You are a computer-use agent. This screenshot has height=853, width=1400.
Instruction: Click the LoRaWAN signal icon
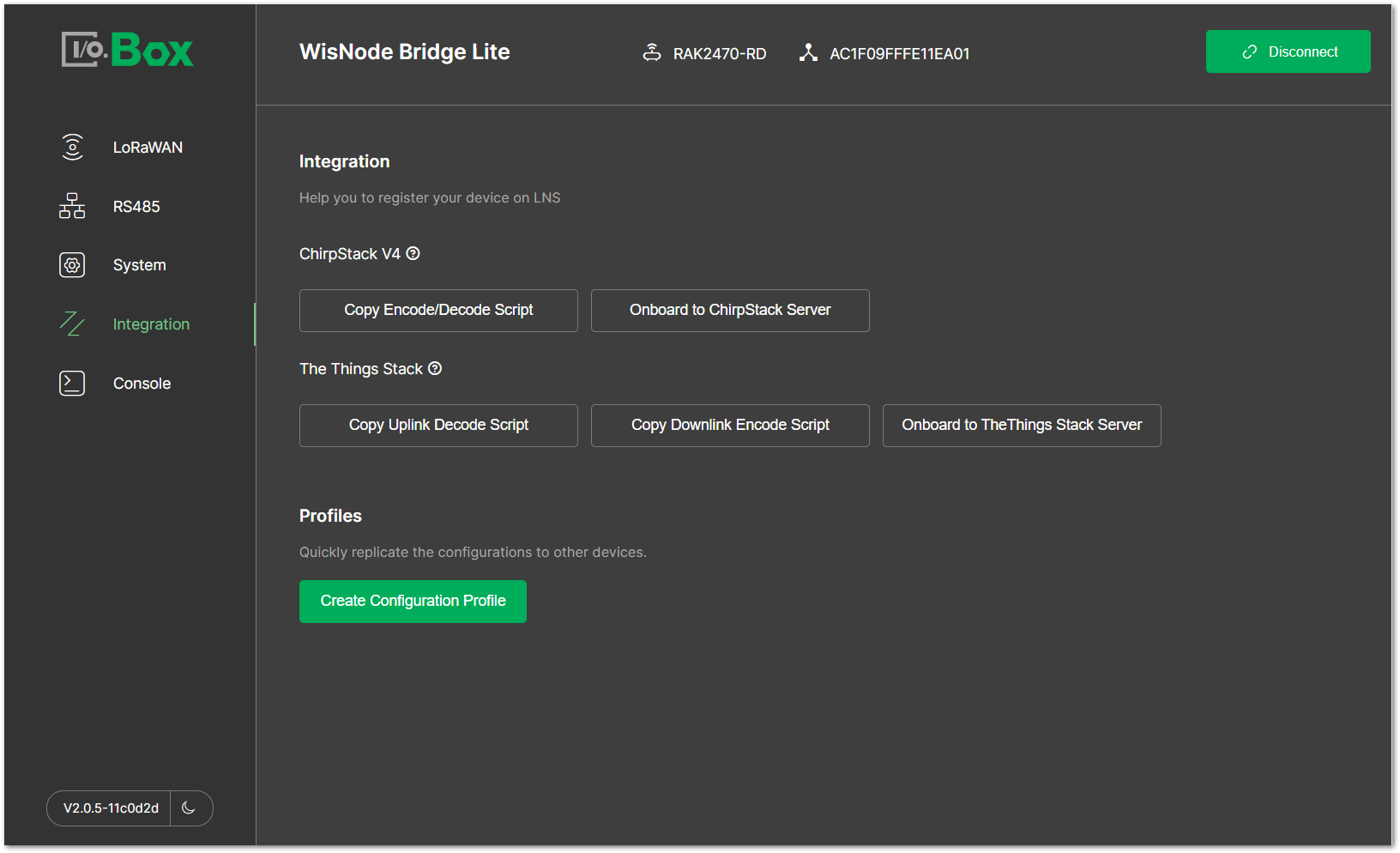point(73,147)
